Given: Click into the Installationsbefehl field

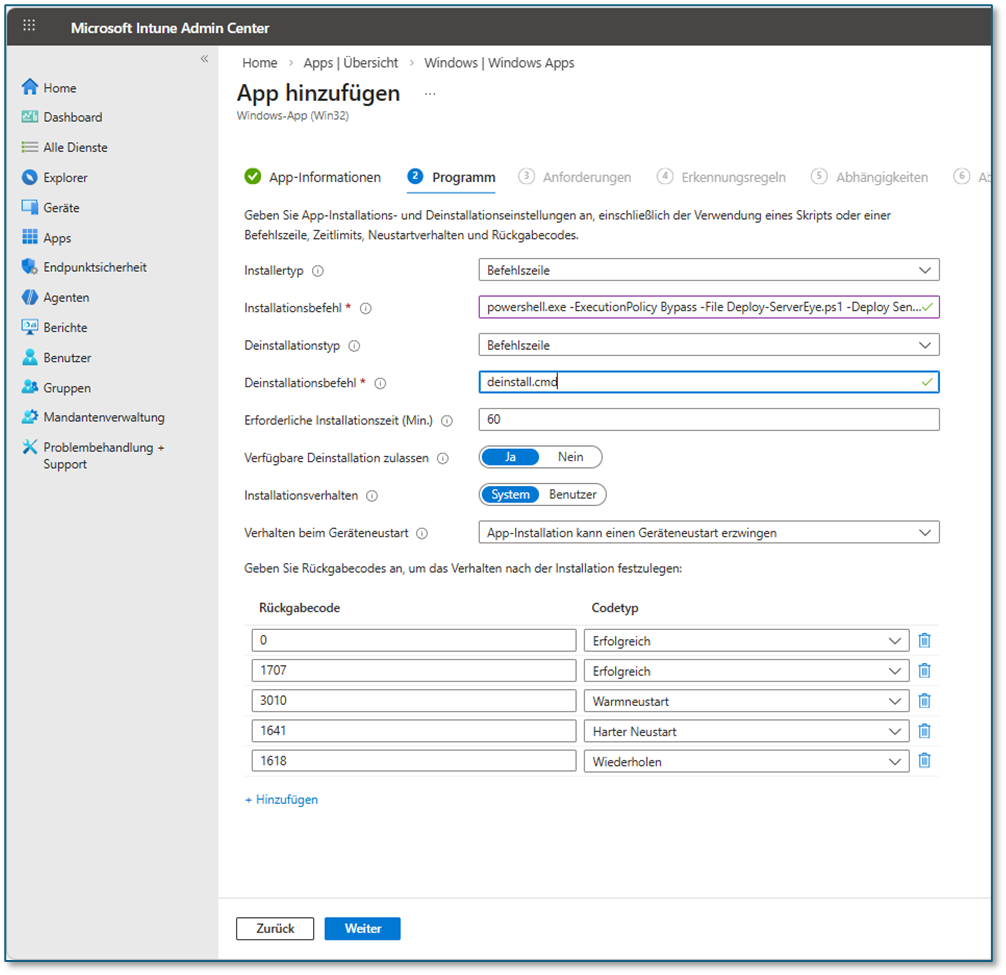Looking at the screenshot, I should 709,307.
